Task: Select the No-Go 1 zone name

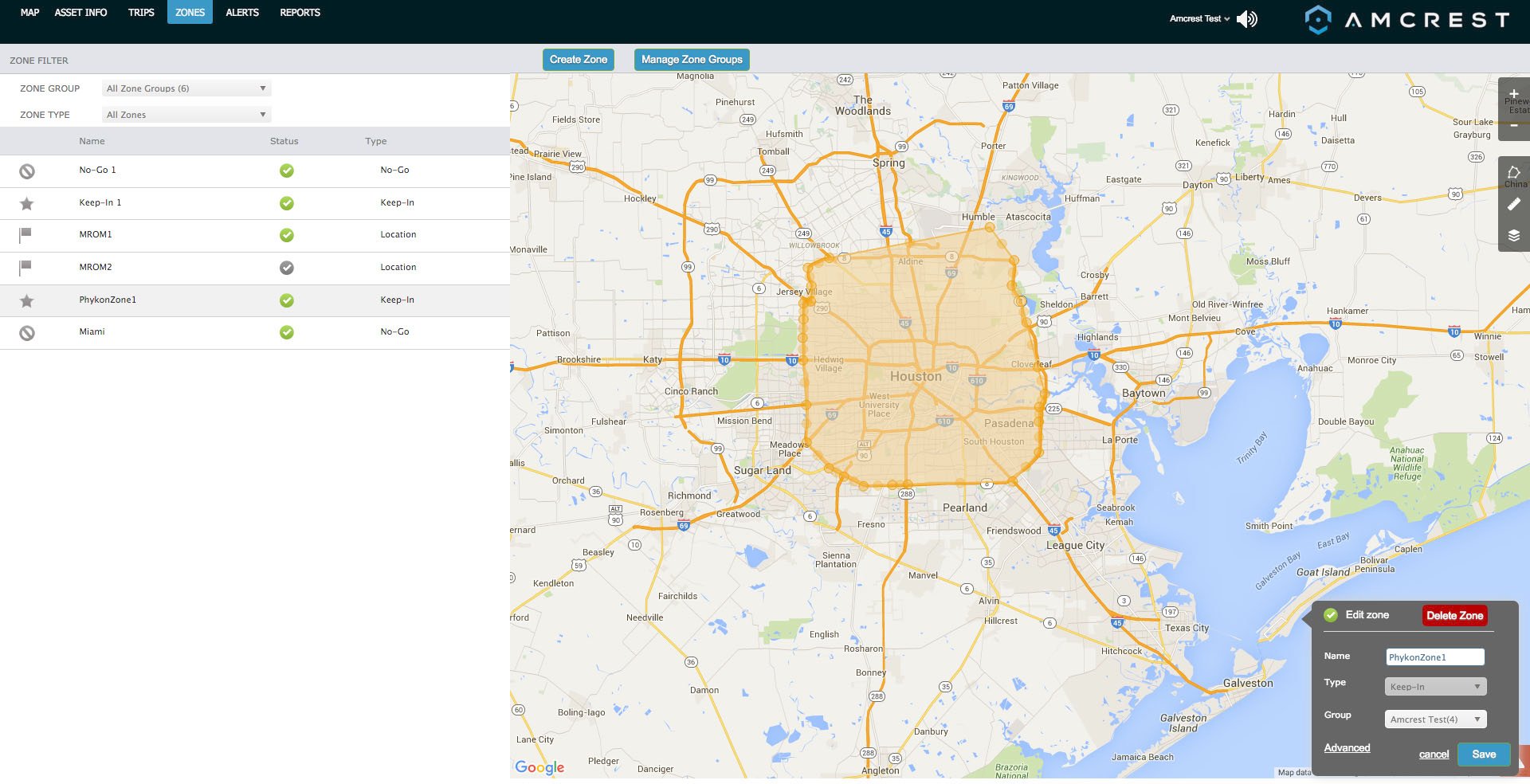Action: (97, 170)
